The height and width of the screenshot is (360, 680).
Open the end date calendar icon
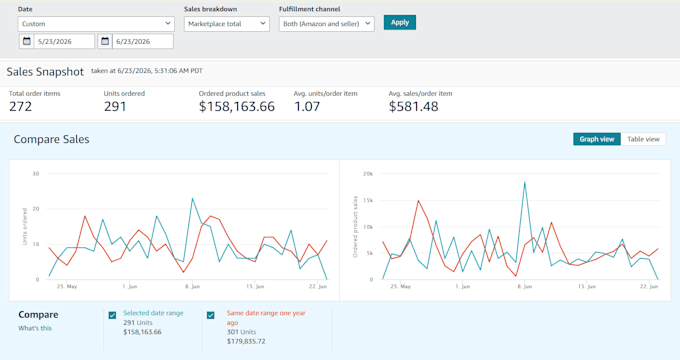coord(105,41)
